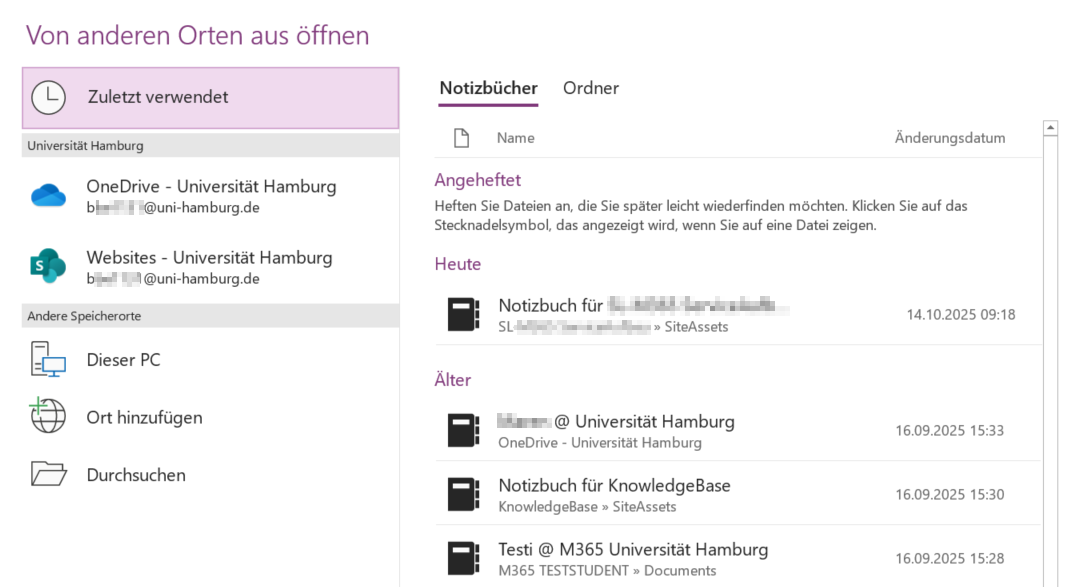Viewport: 1068px width, 587px height.
Task: Click the SharePoint Websites icon
Action: tap(48, 267)
